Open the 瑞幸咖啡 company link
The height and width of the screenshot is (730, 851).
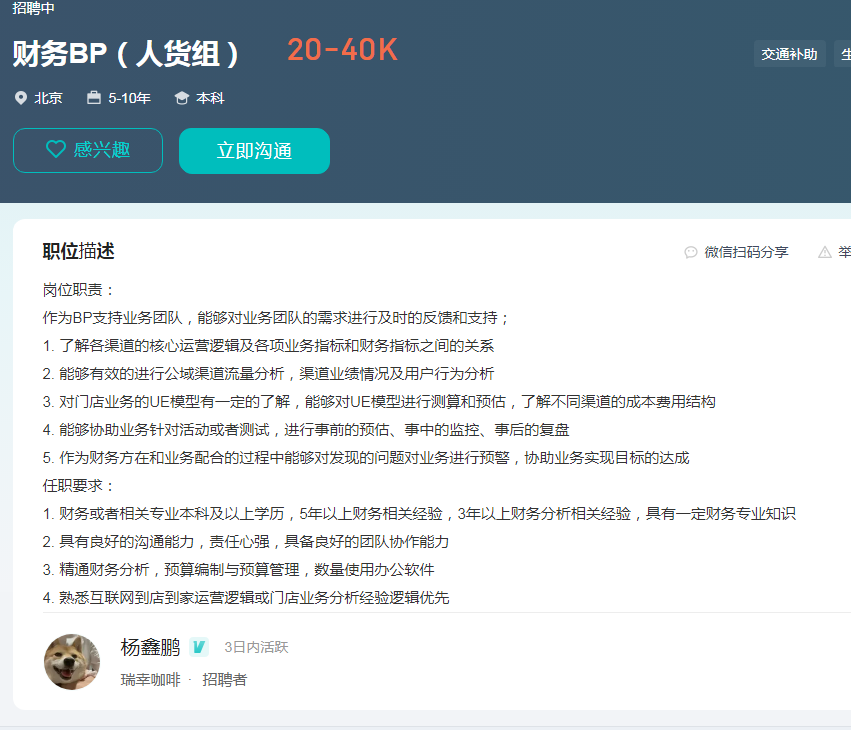tap(150, 679)
